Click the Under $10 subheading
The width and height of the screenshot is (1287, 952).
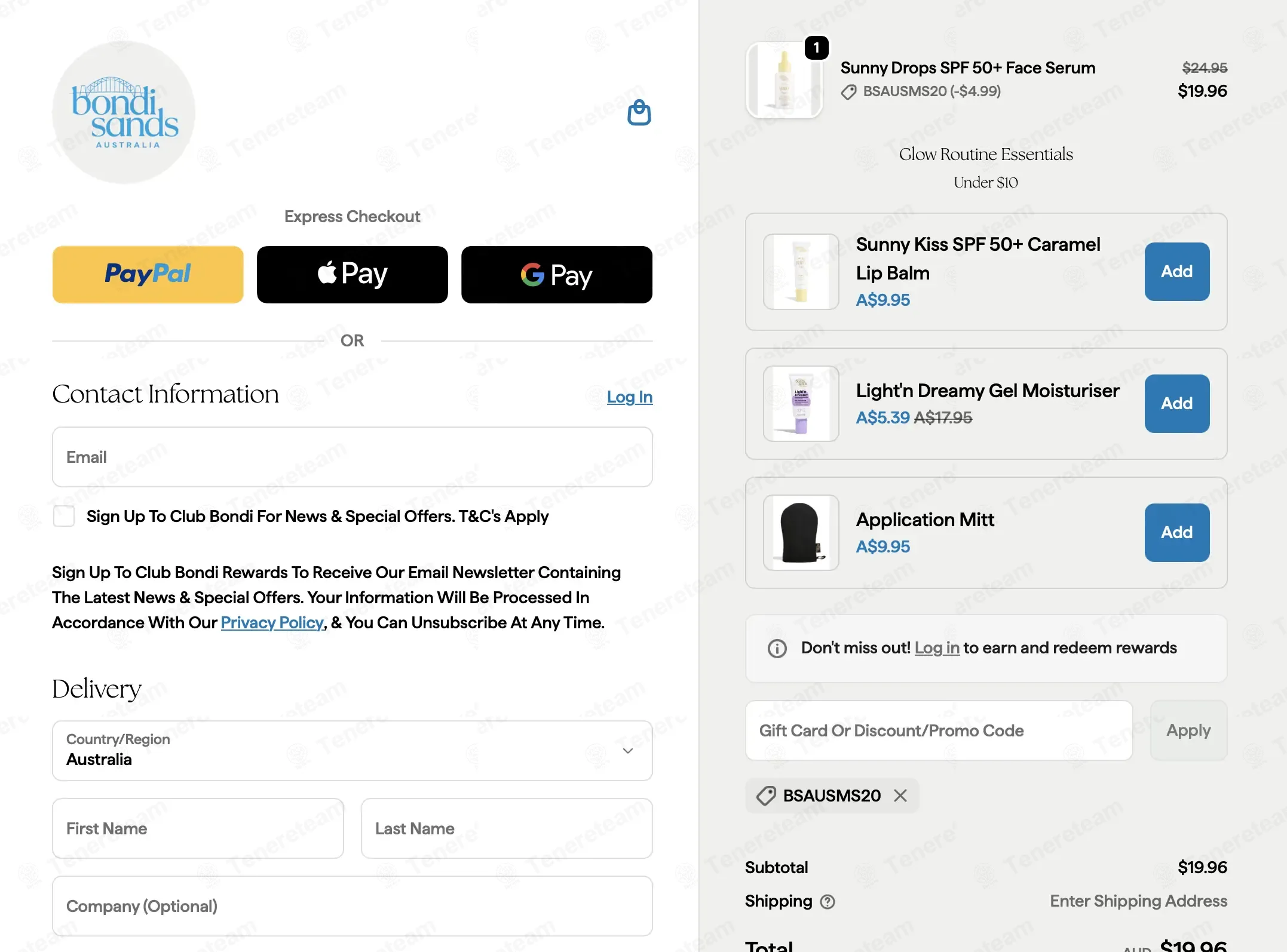(x=986, y=183)
